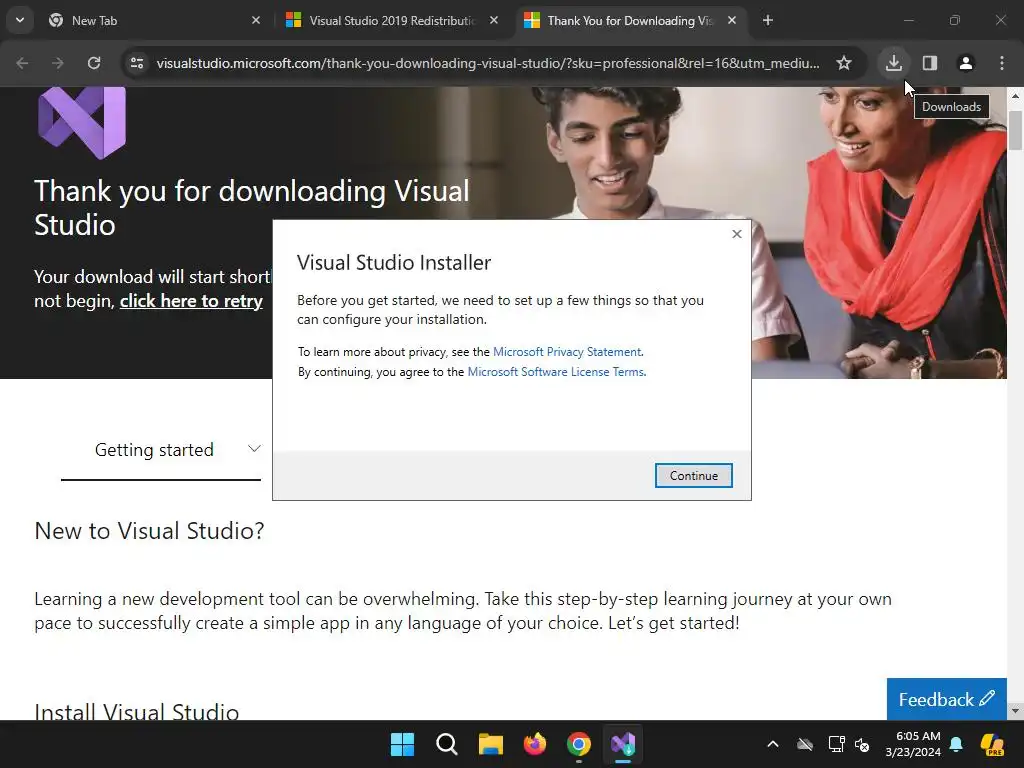Open the Chrome profile icon
Viewport: 1024px width, 768px height.
[x=966, y=63]
